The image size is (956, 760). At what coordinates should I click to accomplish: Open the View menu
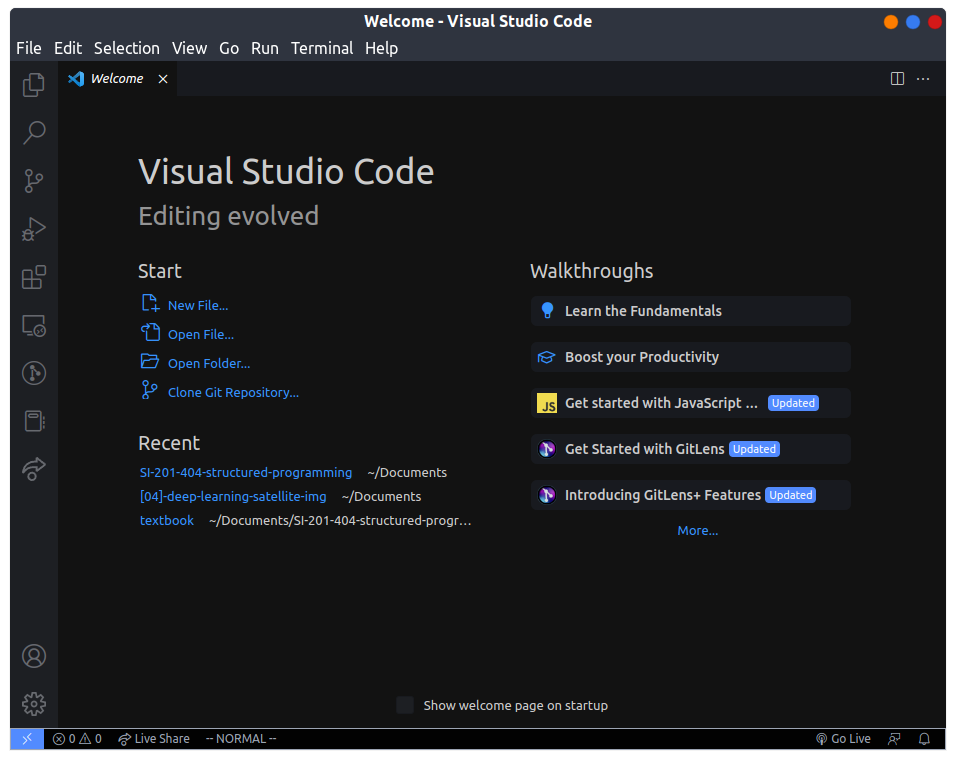189,48
